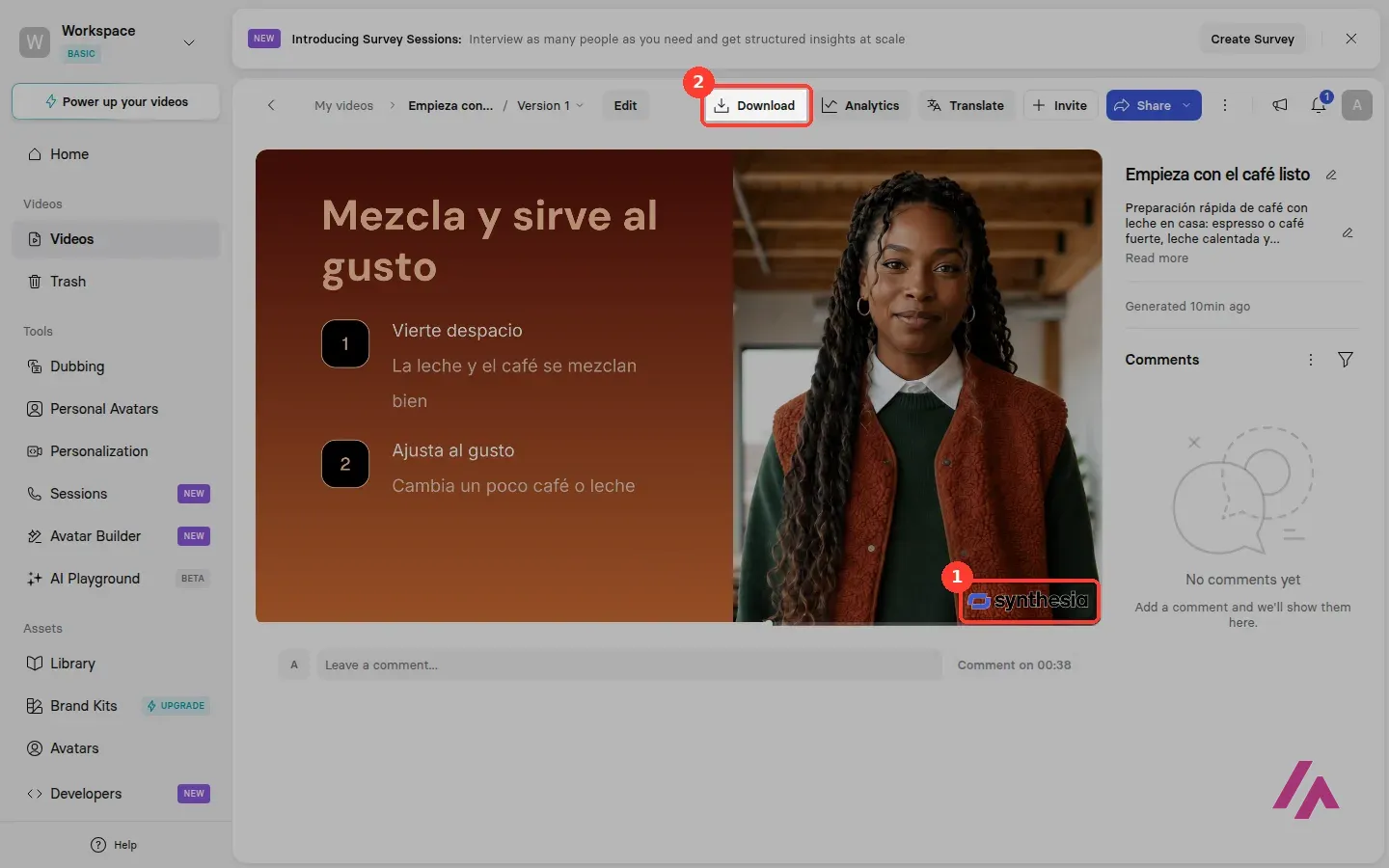Edit the video description pencil icon
Screen dimensions: 1389x868
(x=1348, y=232)
